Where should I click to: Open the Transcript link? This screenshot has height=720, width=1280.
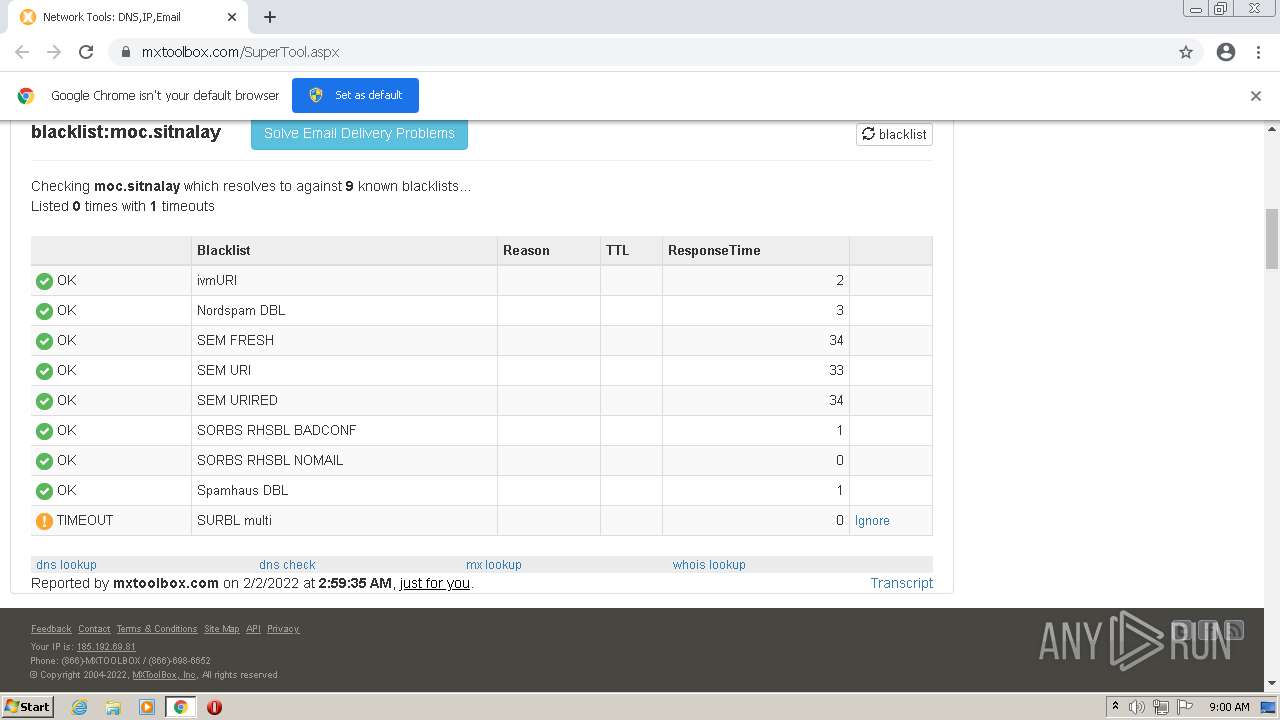901,583
